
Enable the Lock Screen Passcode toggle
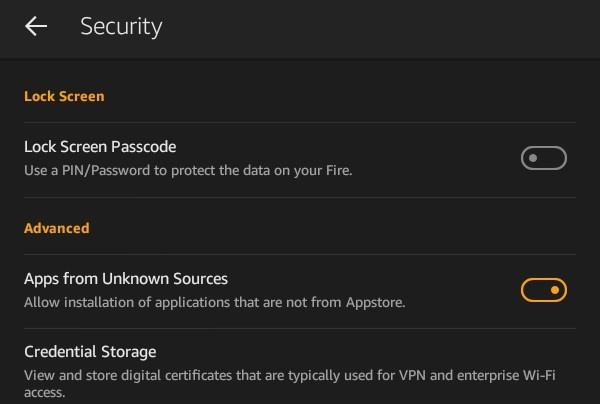544,158
